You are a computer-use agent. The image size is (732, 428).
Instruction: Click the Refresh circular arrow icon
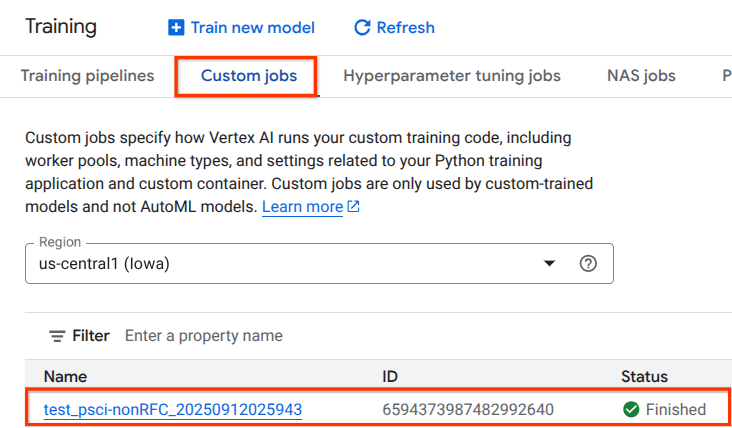coord(362,28)
